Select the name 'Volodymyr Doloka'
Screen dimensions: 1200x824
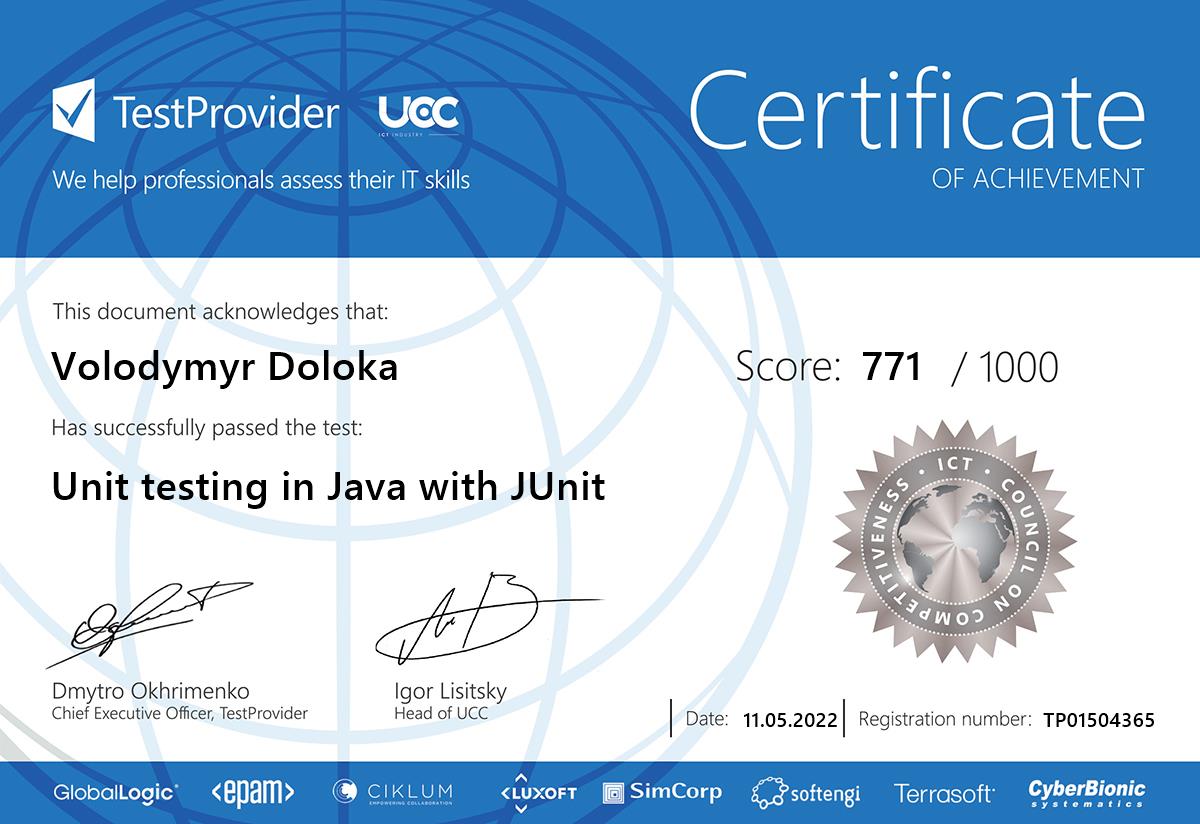click(225, 368)
